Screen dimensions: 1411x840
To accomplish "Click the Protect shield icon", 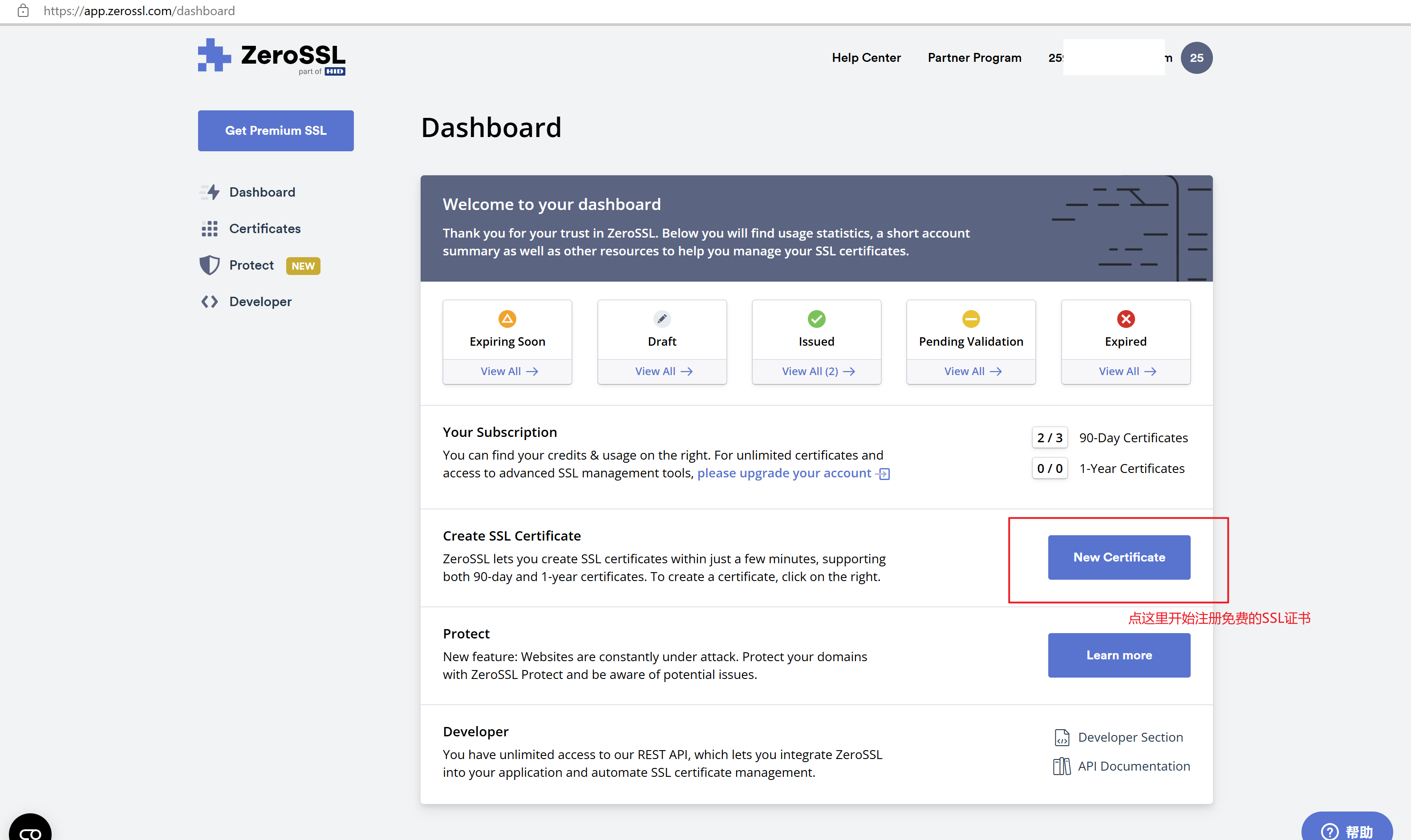I will tap(210, 265).
